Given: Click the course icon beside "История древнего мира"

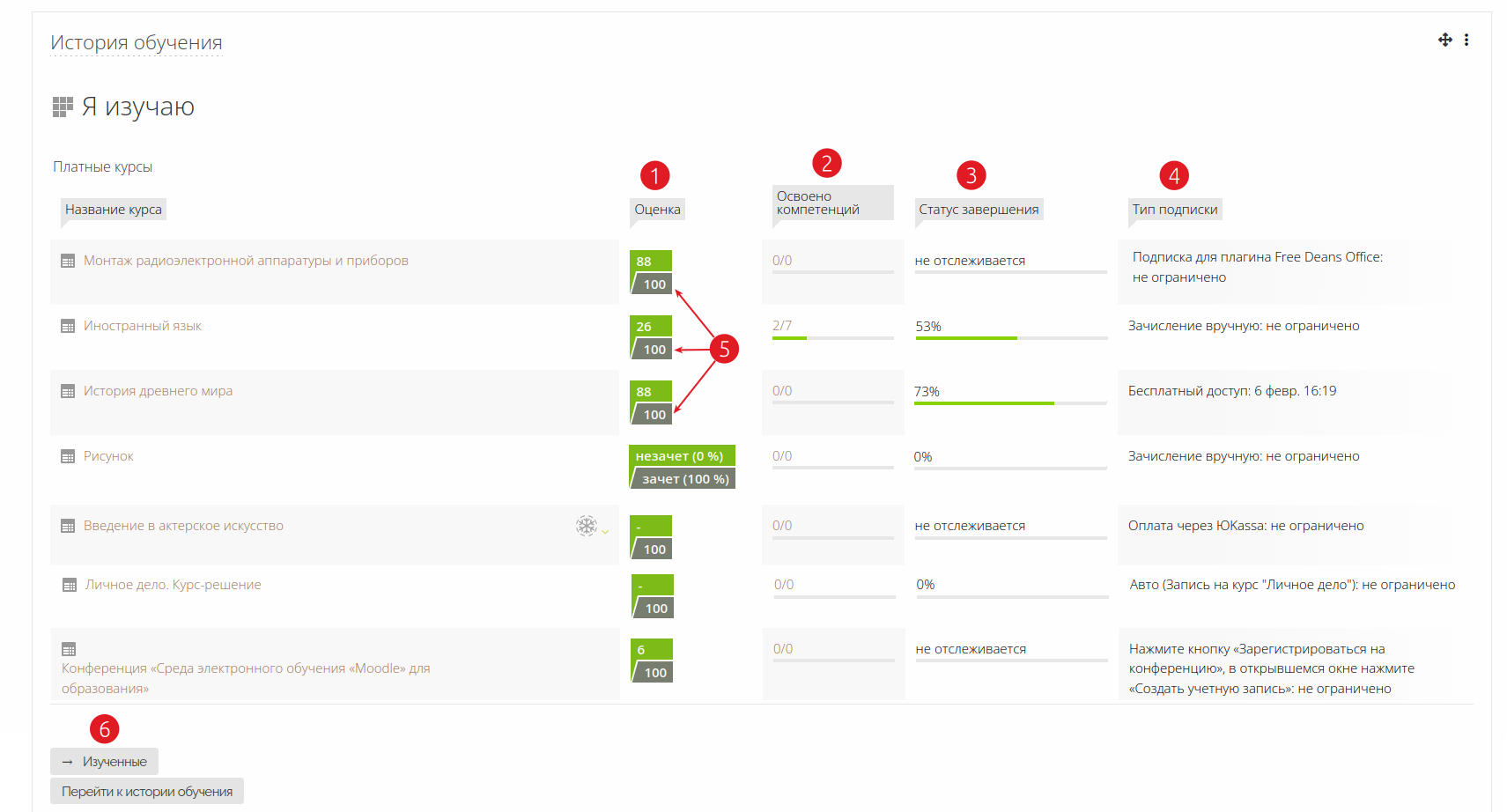Looking at the screenshot, I should pos(68,392).
